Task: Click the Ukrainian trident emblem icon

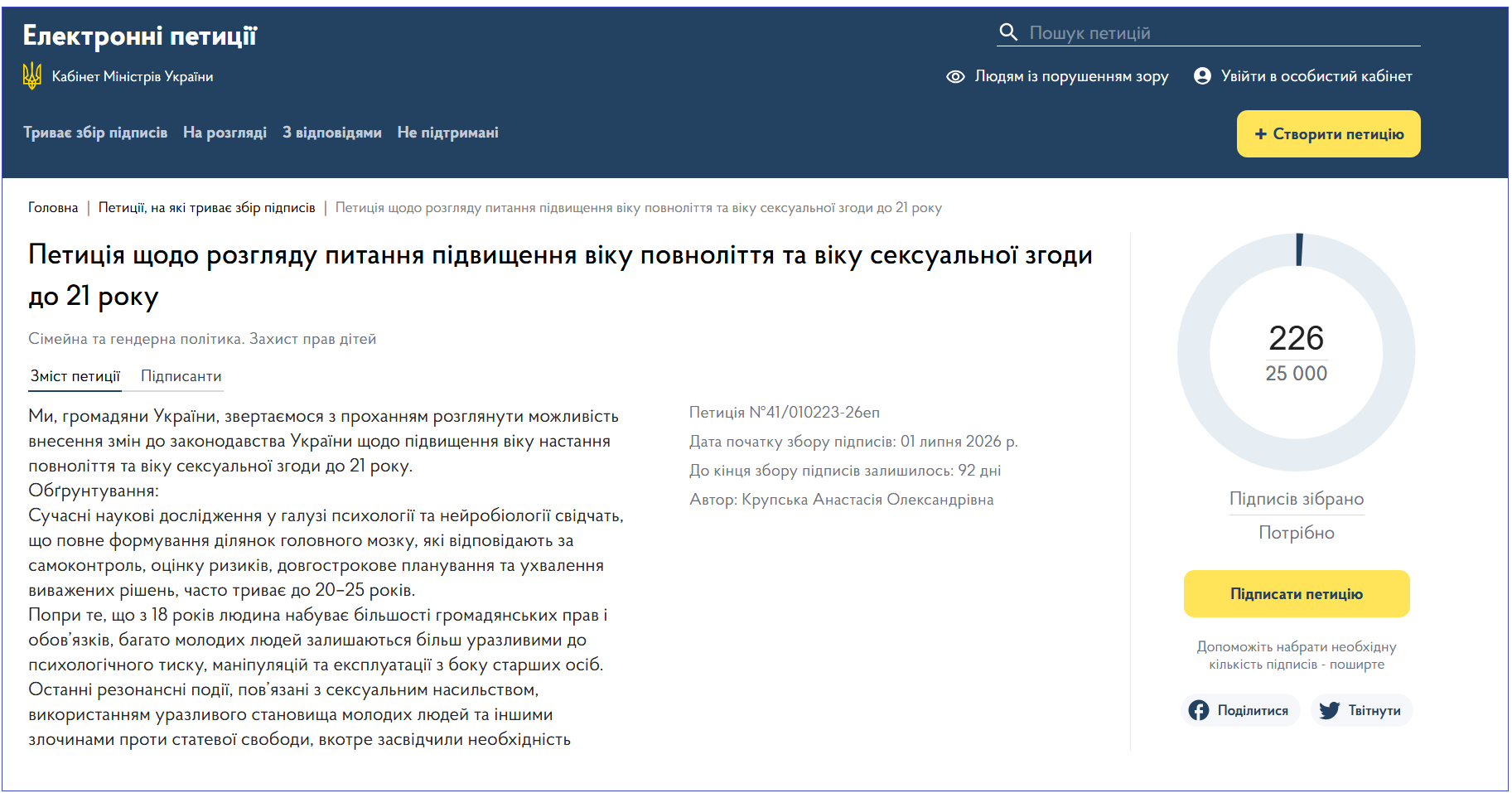Action: click(32, 75)
